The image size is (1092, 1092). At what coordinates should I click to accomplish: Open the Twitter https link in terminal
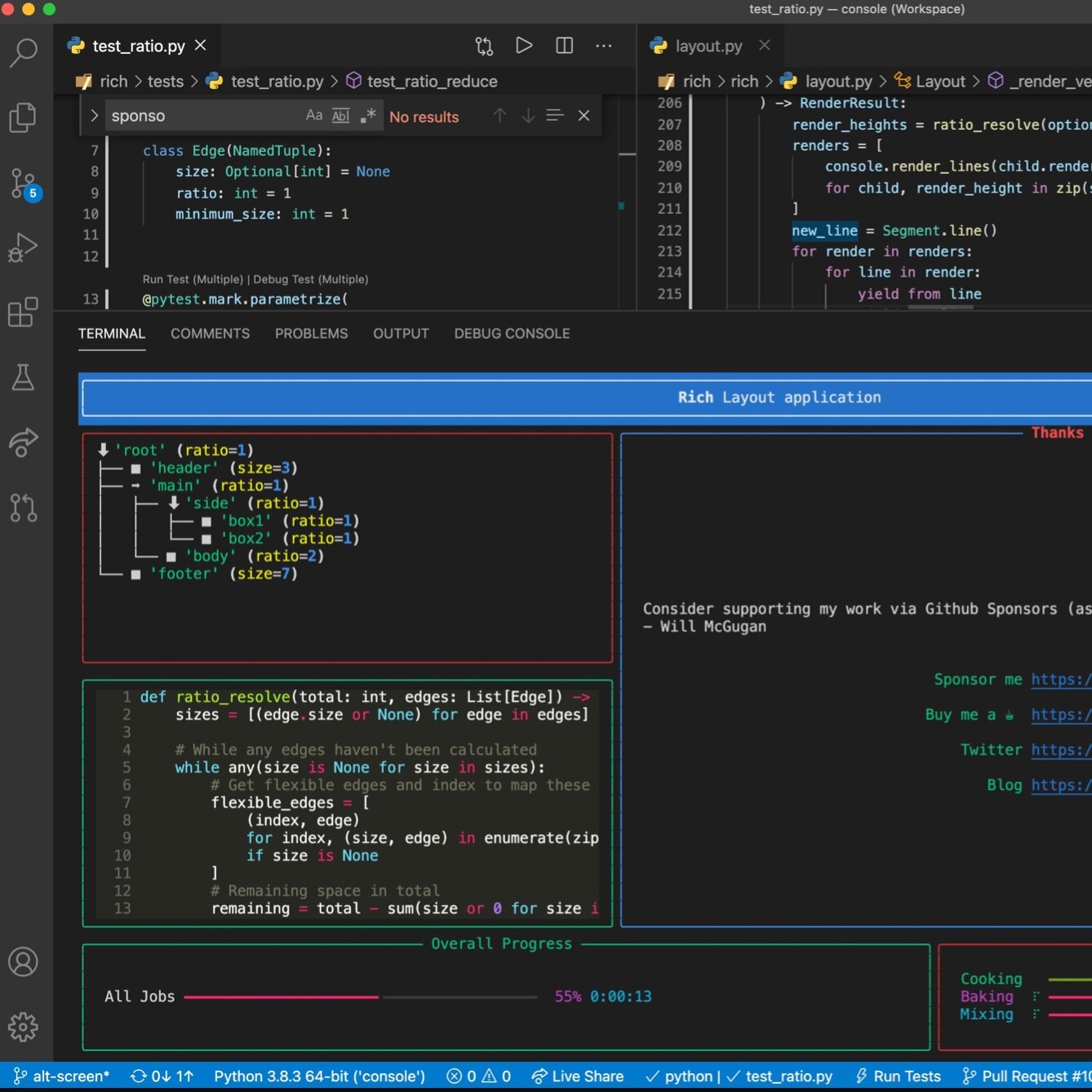pos(1061,749)
